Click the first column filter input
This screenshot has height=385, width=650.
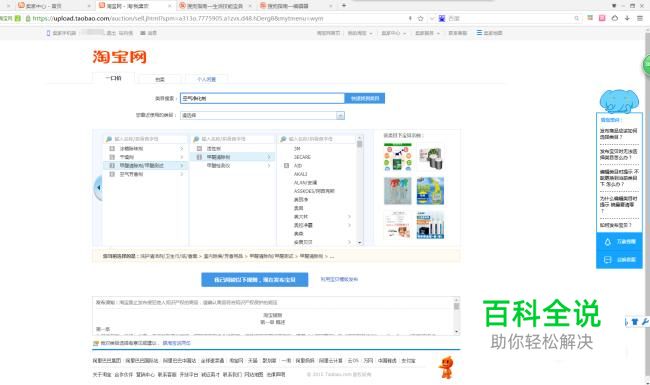click(145, 139)
